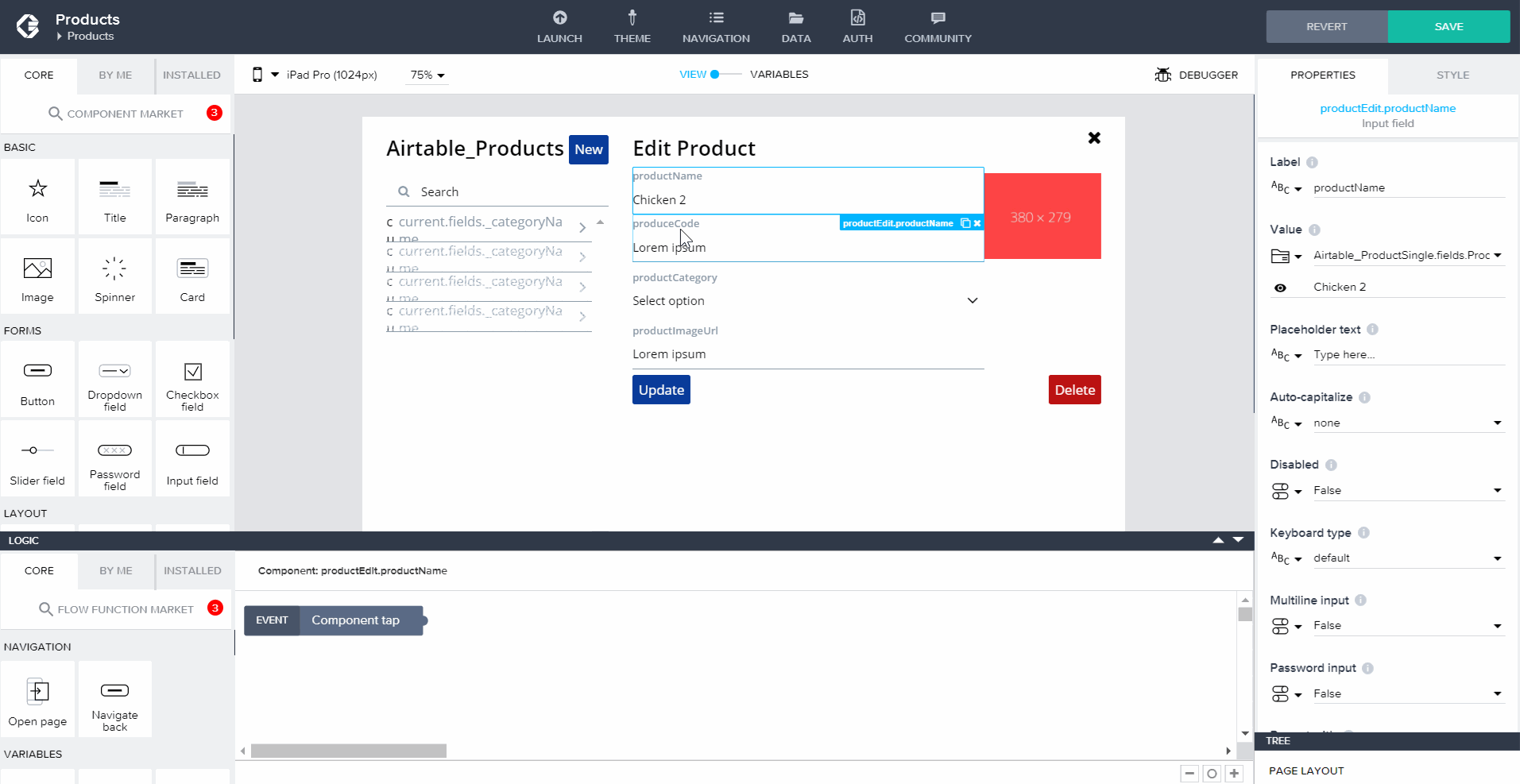
Task: Click the REVERT button
Action: pyautogui.click(x=1327, y=27)
